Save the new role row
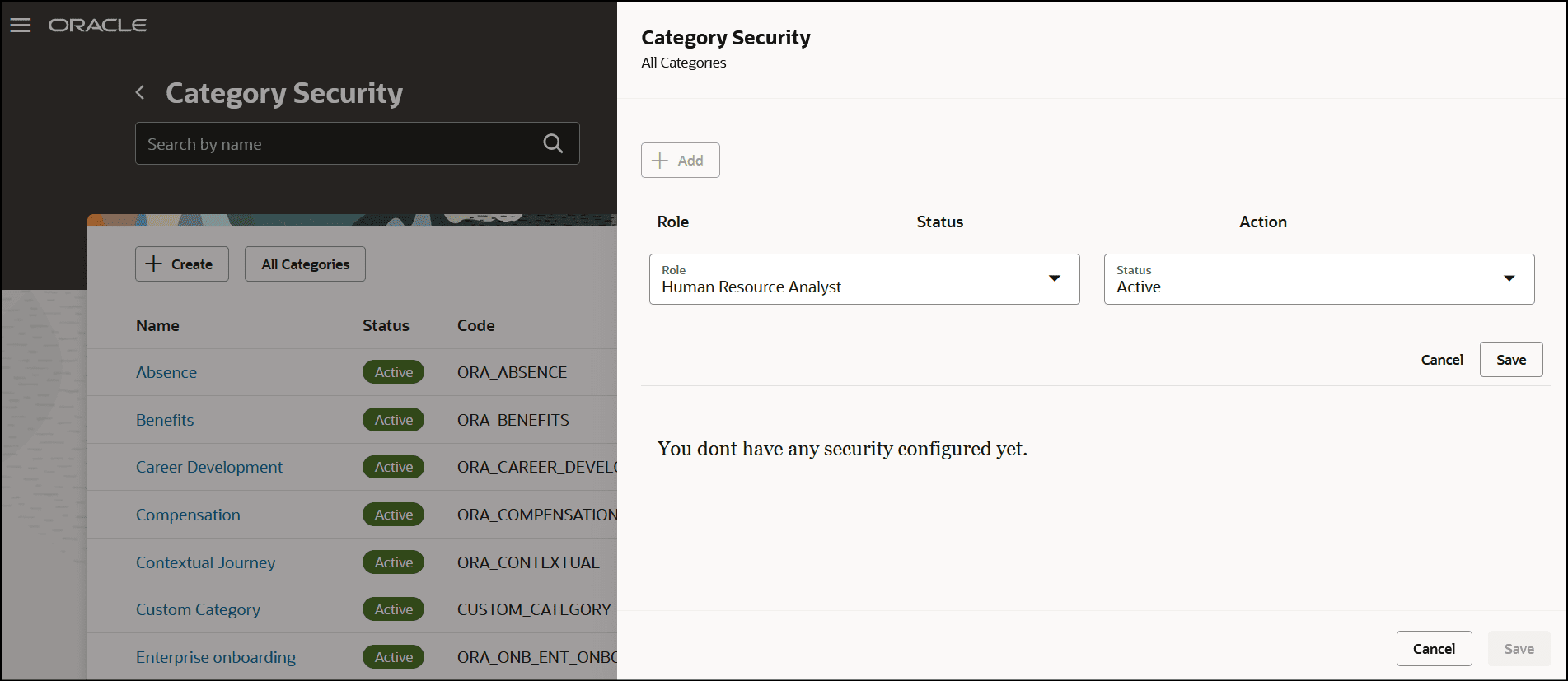Screen dimensions: 1568x681 1510,360
